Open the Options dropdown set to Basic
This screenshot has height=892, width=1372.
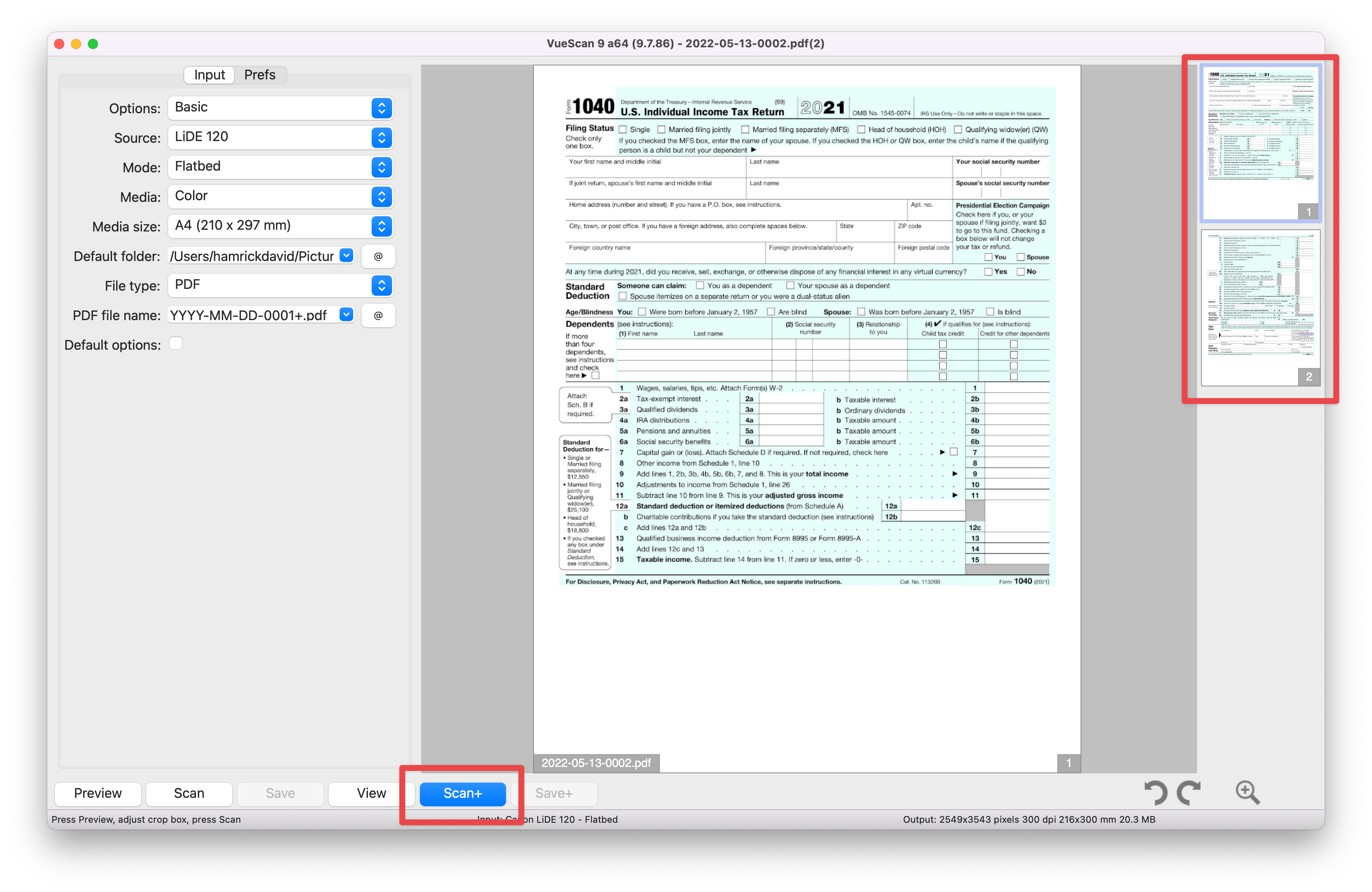pyautogui.click(x=280, y=108)
